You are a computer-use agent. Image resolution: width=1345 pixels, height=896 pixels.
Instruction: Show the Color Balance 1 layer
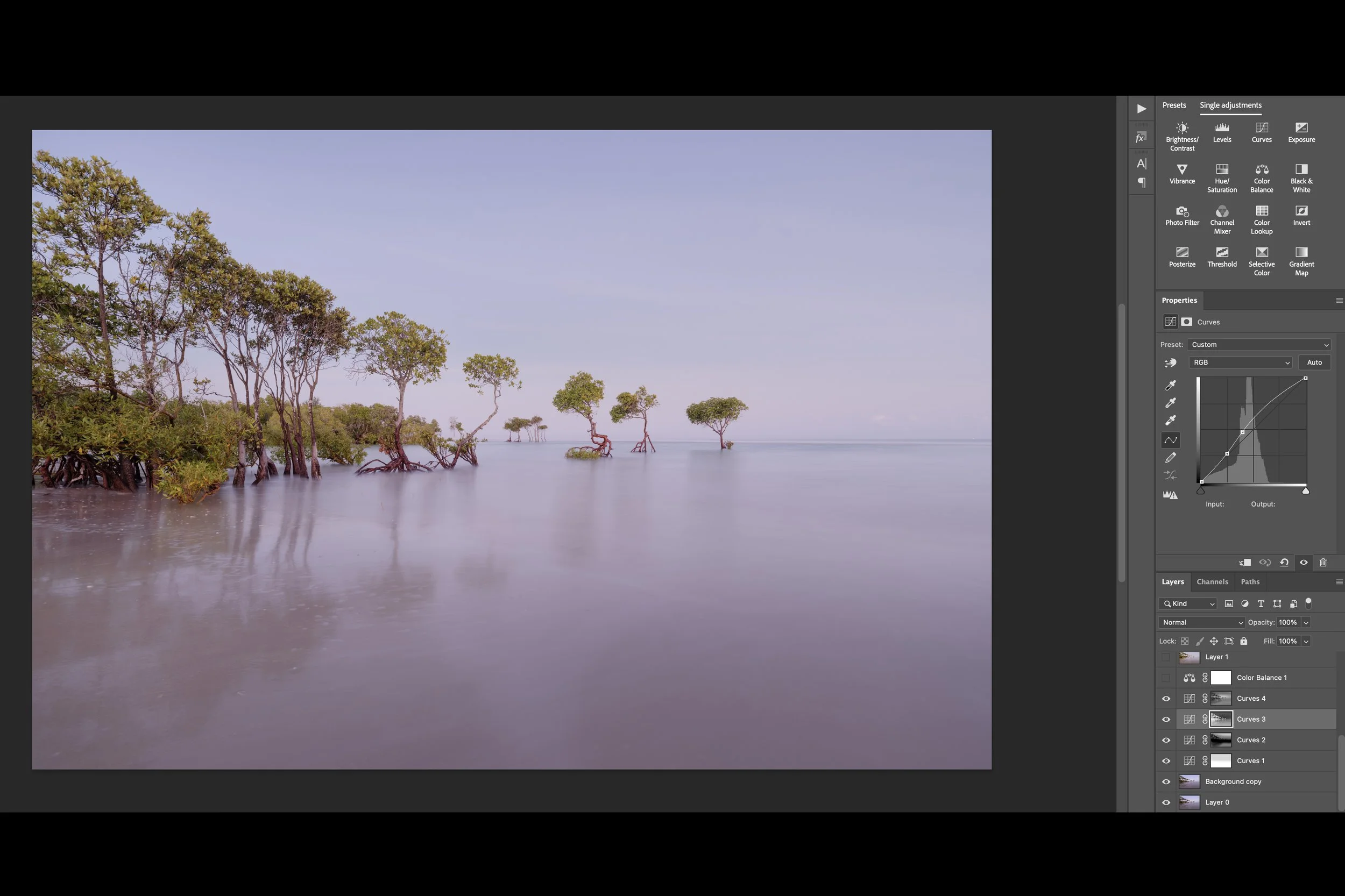[1165, 678]
